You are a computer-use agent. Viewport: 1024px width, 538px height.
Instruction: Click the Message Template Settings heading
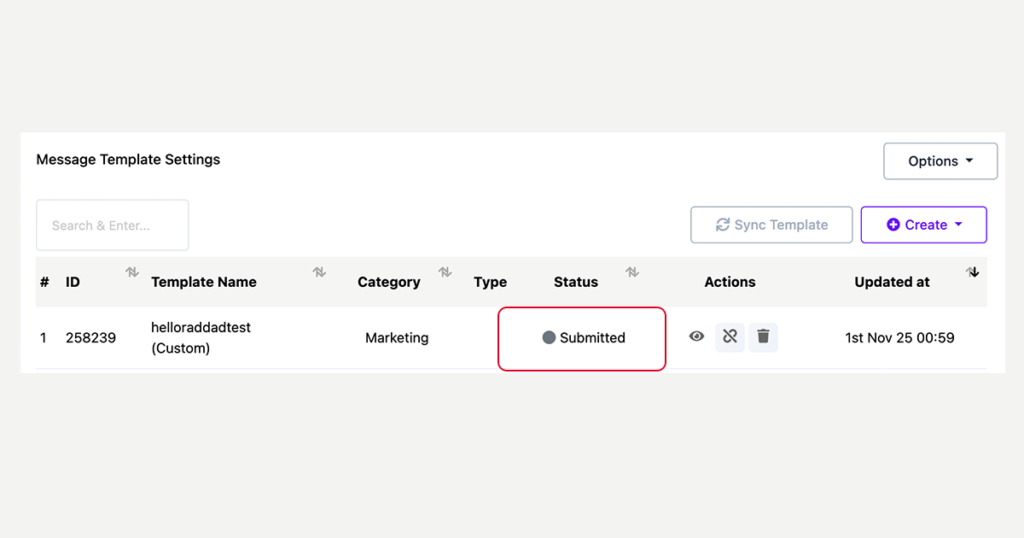click(x=128, y=159)
